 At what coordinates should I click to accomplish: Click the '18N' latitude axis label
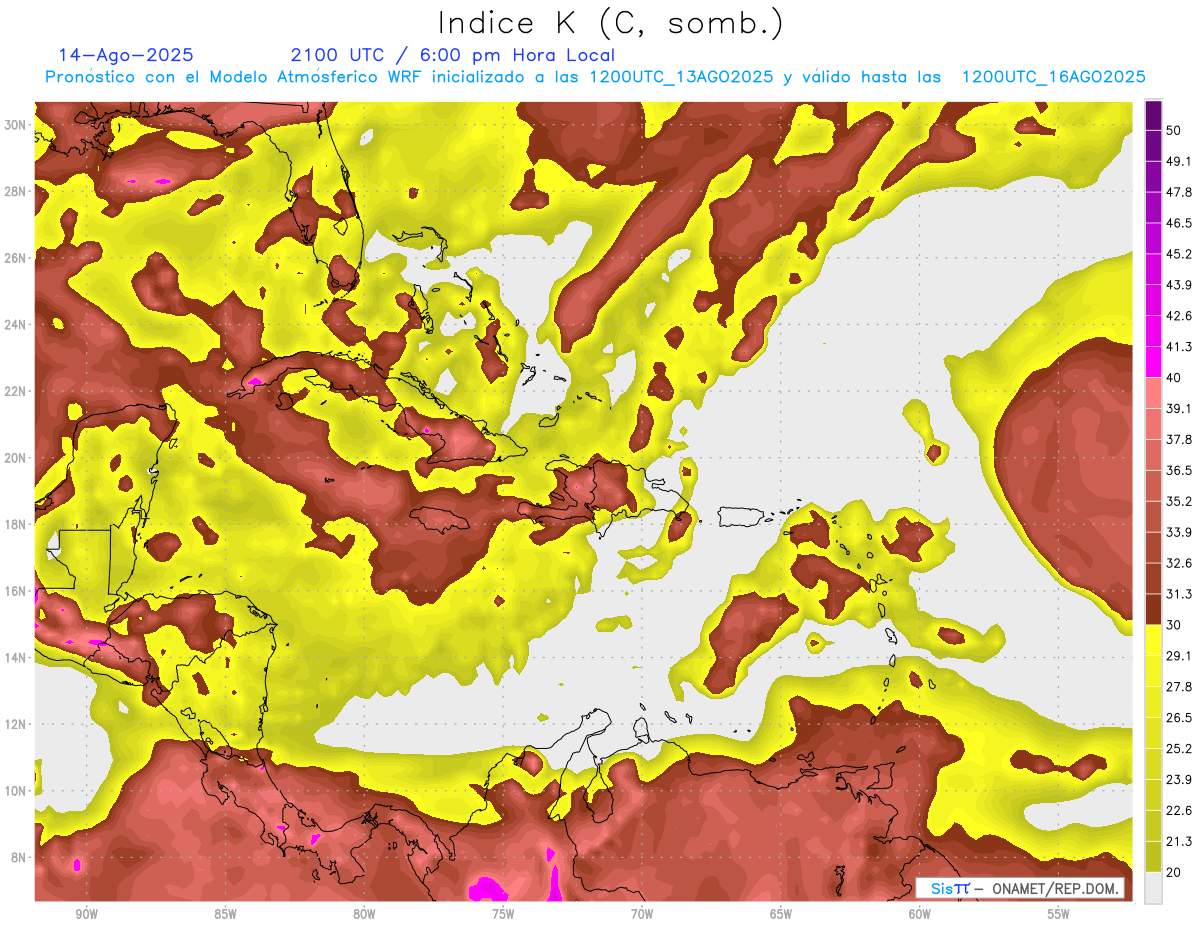coord(17,524)
